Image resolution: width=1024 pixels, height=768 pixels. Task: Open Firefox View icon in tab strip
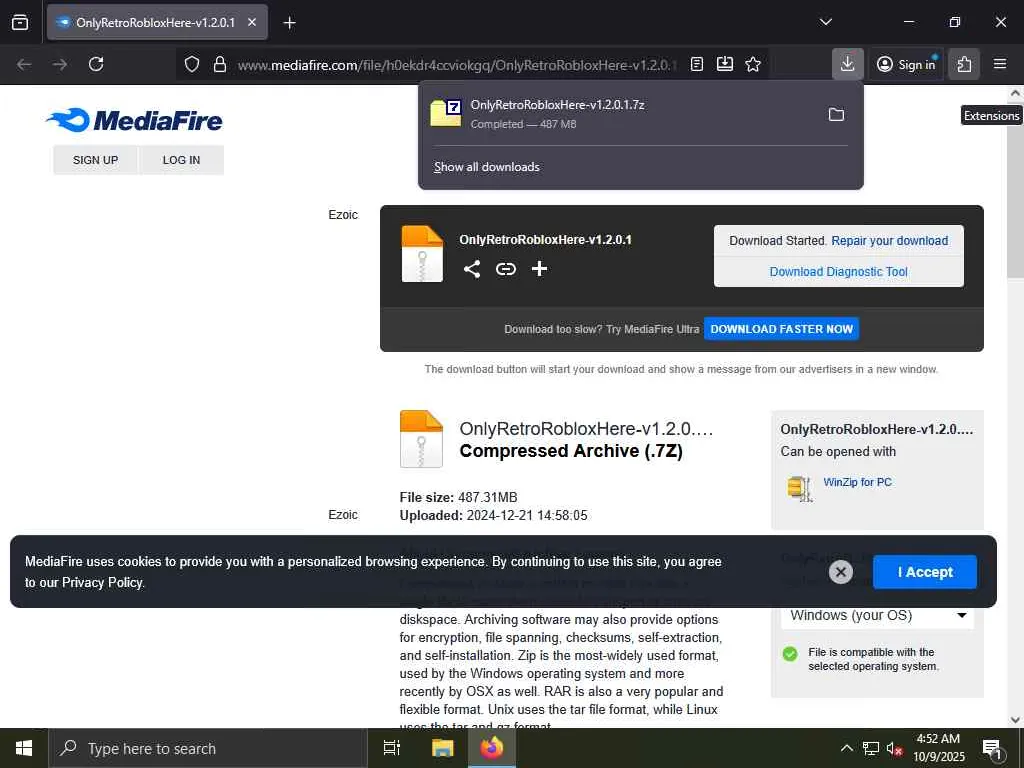point(20,22)
